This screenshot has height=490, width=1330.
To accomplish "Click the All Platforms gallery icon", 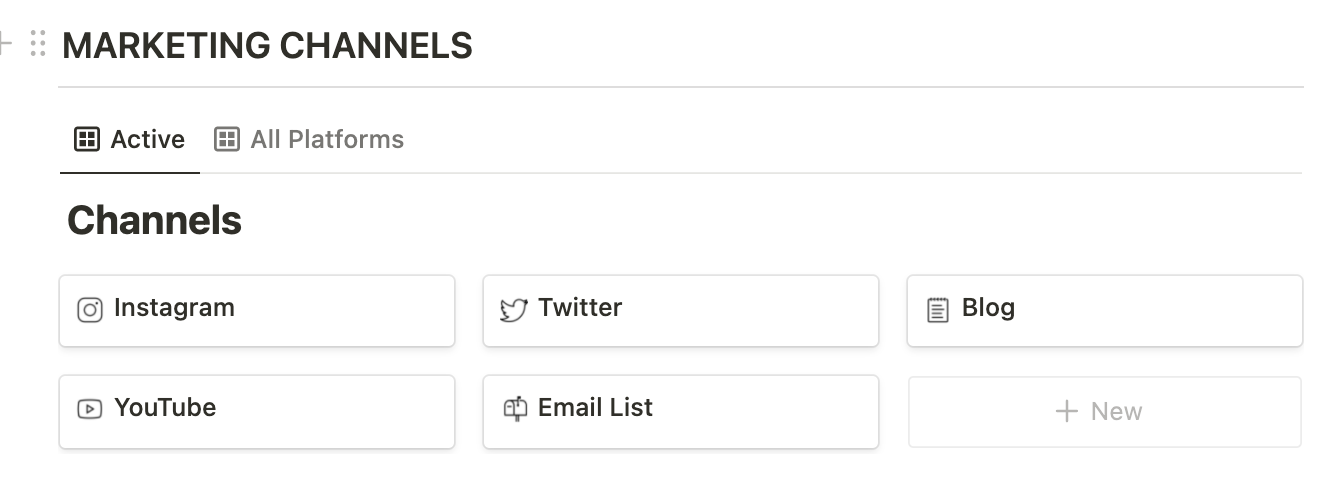I will [x=227, y=139].
